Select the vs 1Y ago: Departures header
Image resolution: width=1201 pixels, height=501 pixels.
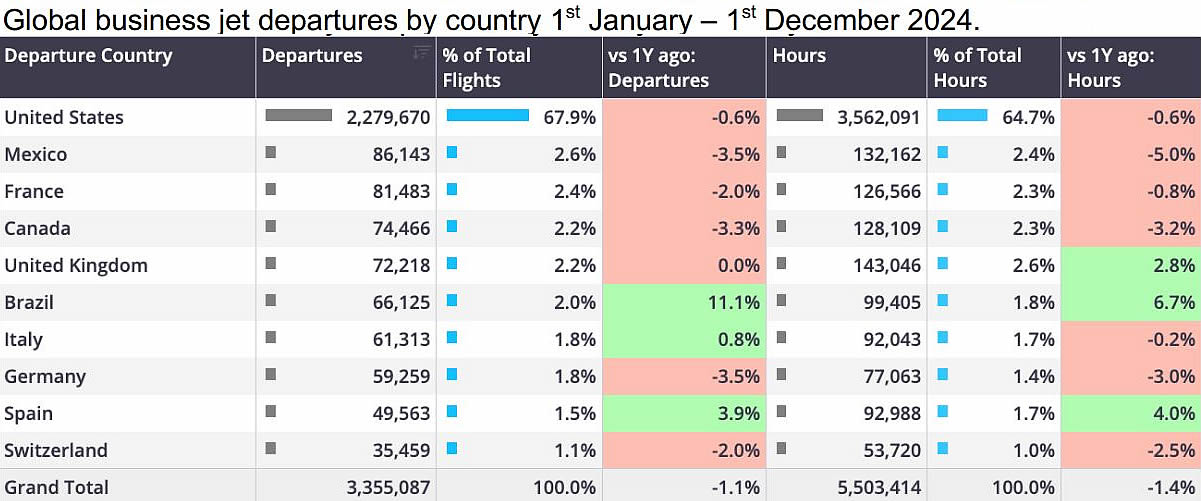[x=658, y=68]
